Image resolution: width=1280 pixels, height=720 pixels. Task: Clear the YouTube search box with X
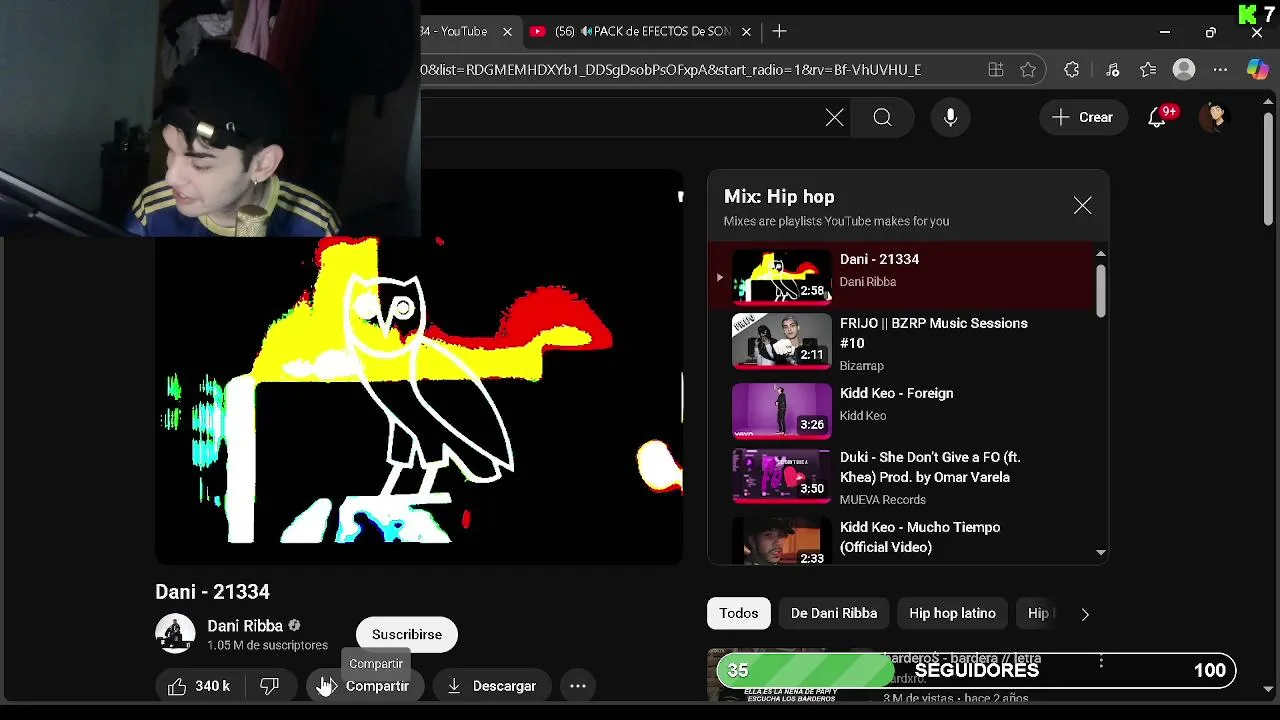click(834, 118)
